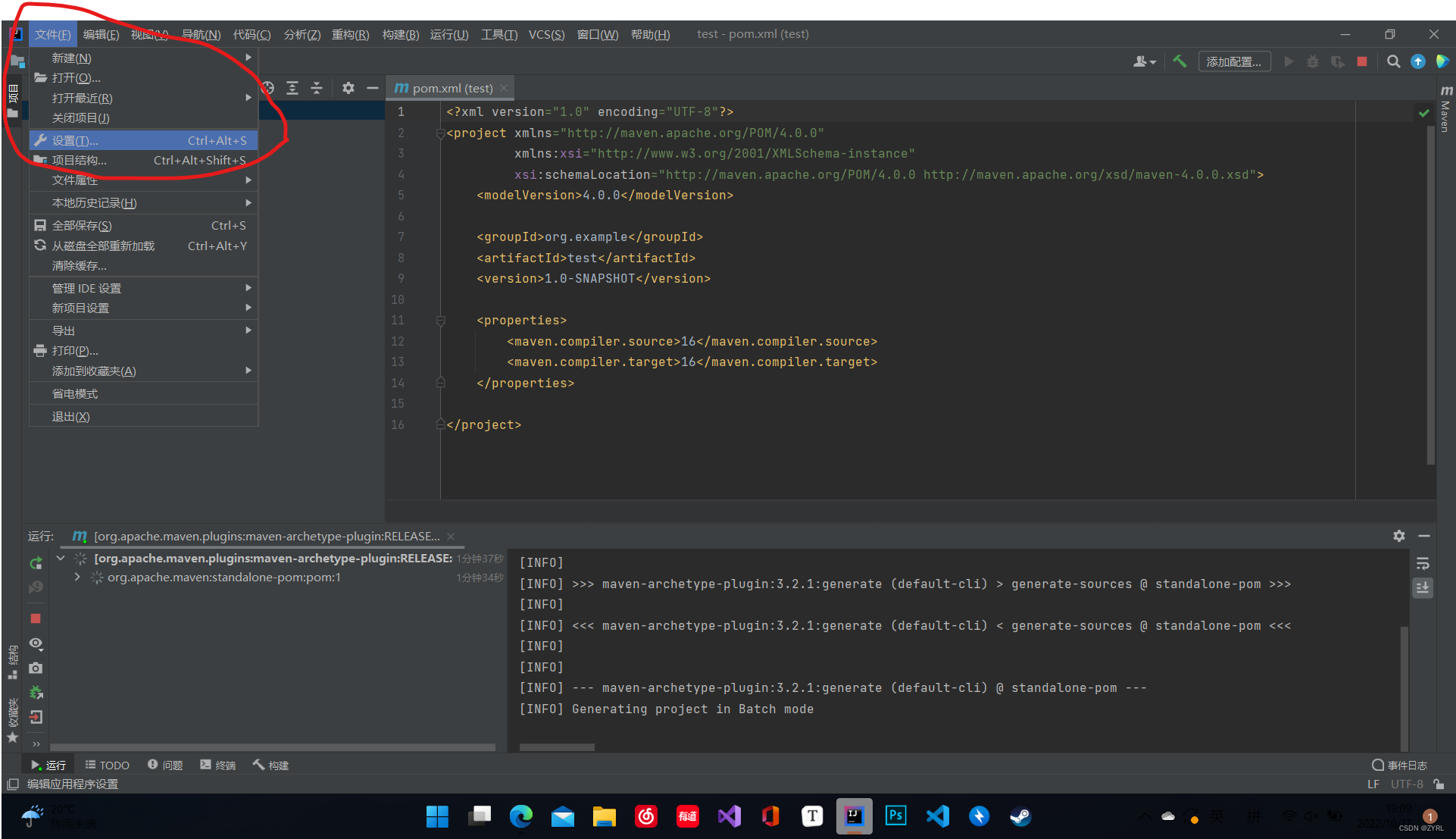Open the 编辑(E) menu in menu bar
This screenshot has height=839, width=1456.
pos(101,34)
